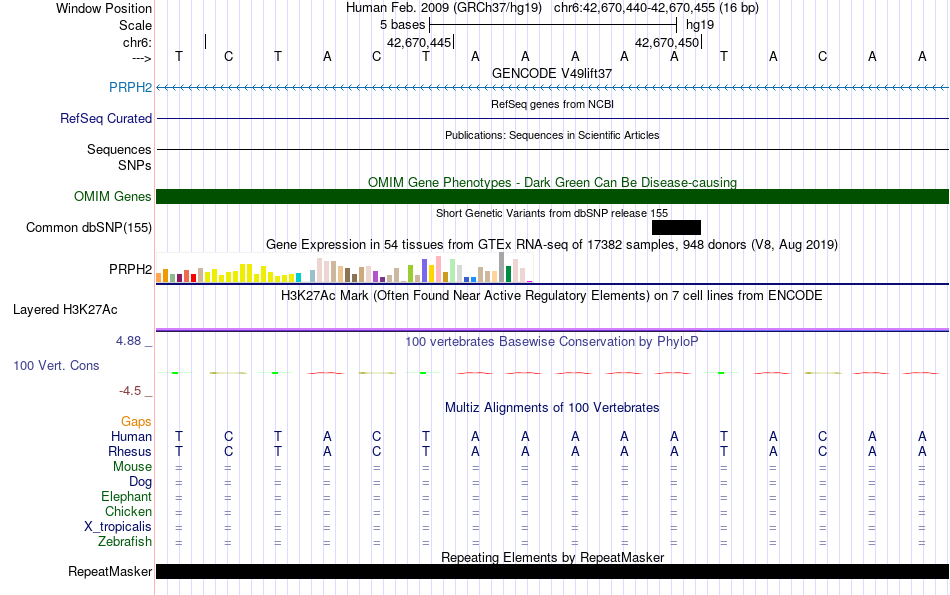Click the Layered H3K27Ac label
Viewport: 950px width, 595px height.
(x=65, y=310)
